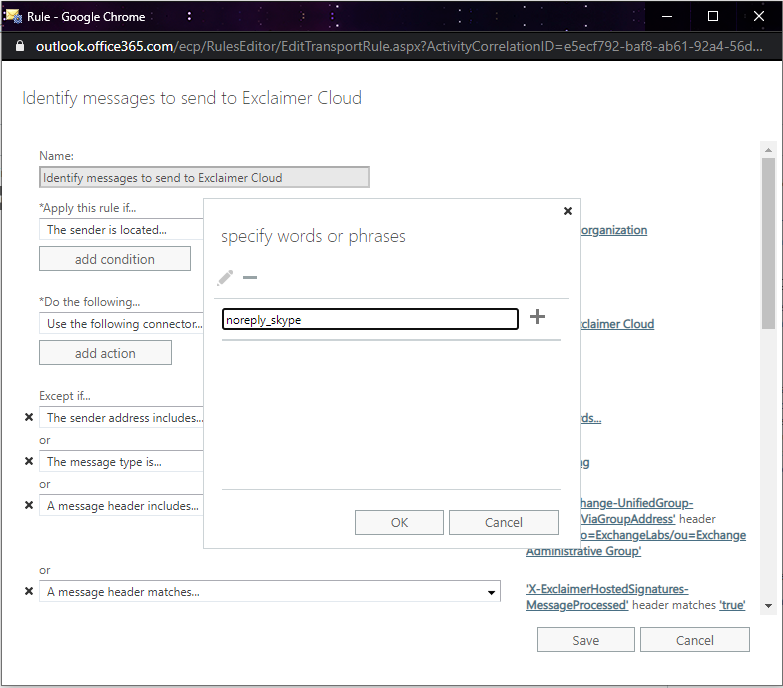This screenshot has height=688, width=783.
Task: Remove the 'message type is' exception
Action: tap(29, 462)
